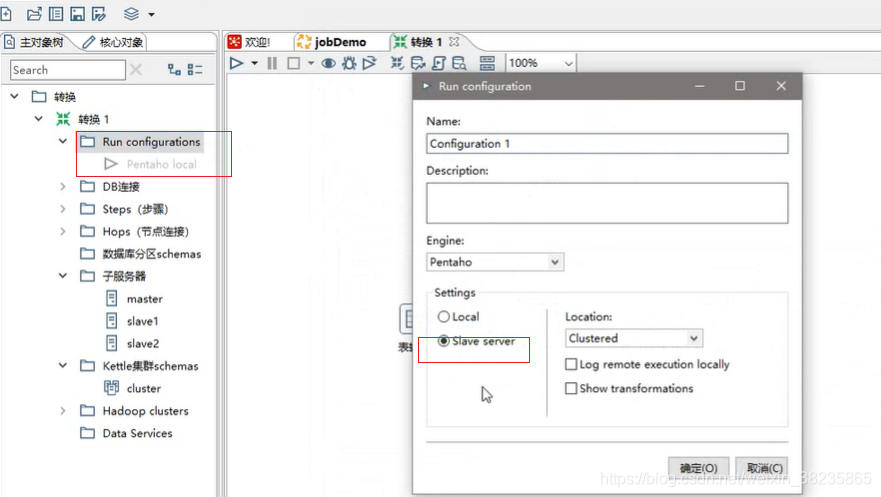Image resolution: width=881 pixels, height=497 pixels.
Task: Click the replay transformation icon
Action: click(369, 63)
